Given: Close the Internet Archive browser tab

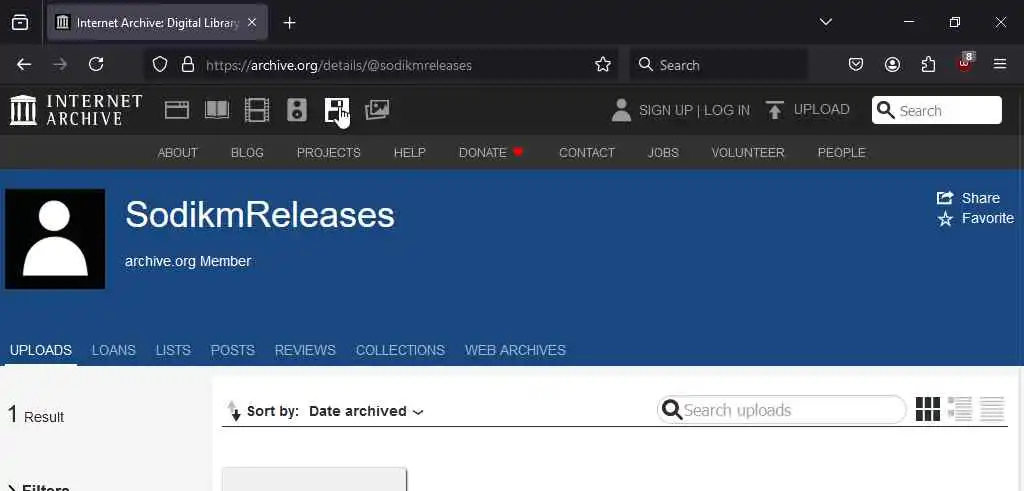Looking at the screenshot, I should [252, 22].
